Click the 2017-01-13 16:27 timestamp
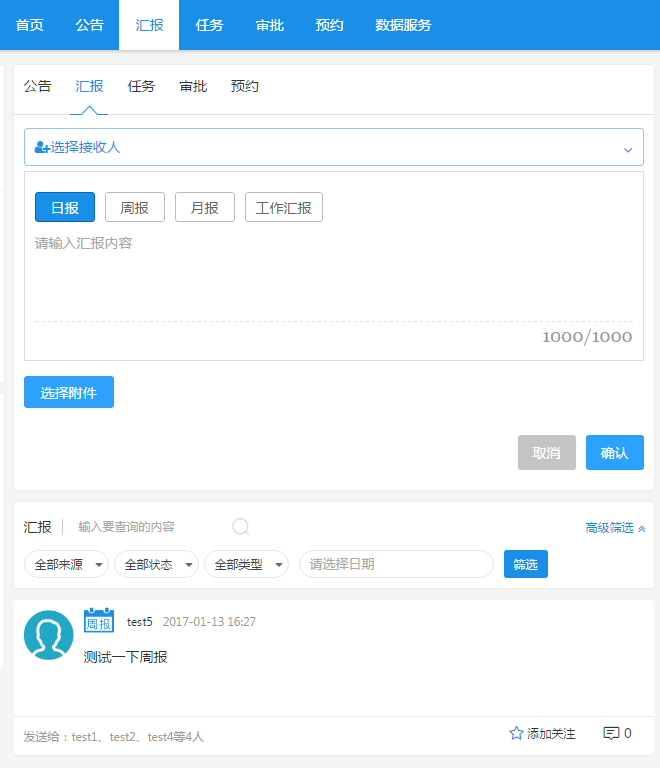This screenshot has height=768, width=660. [210, 622]
